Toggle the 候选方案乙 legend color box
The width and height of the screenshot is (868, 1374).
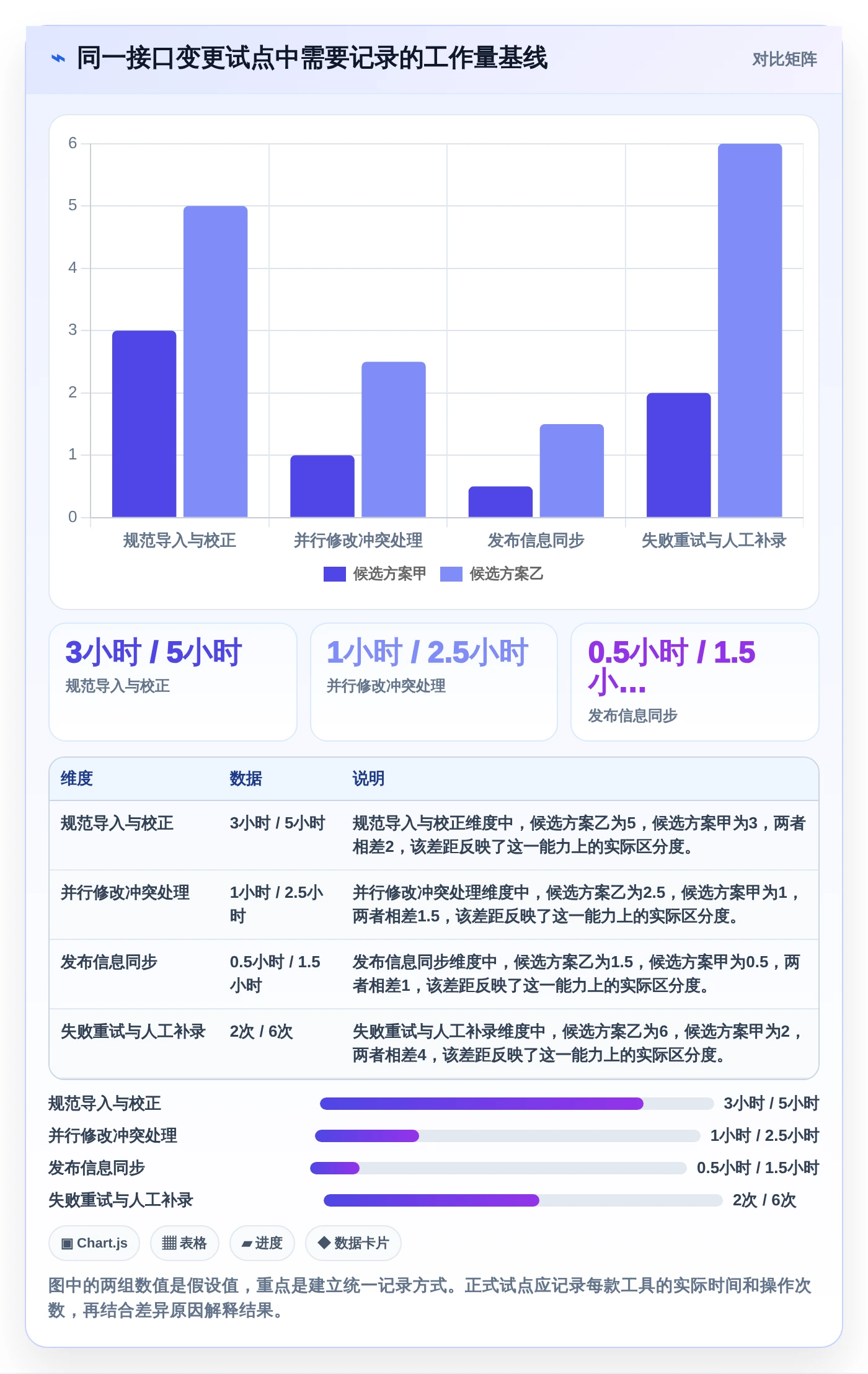[x=451, y=574]
